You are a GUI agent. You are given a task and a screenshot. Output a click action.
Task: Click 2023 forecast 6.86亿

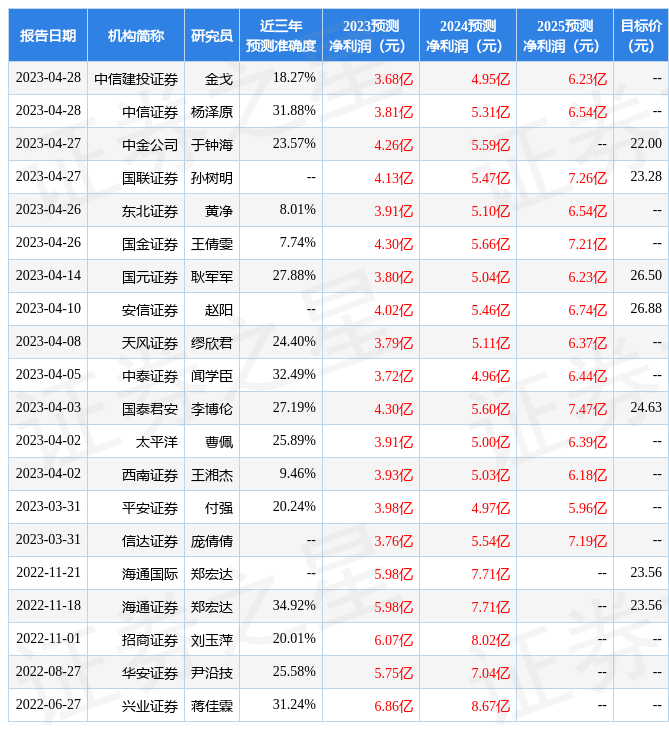(x=394, y=707)
